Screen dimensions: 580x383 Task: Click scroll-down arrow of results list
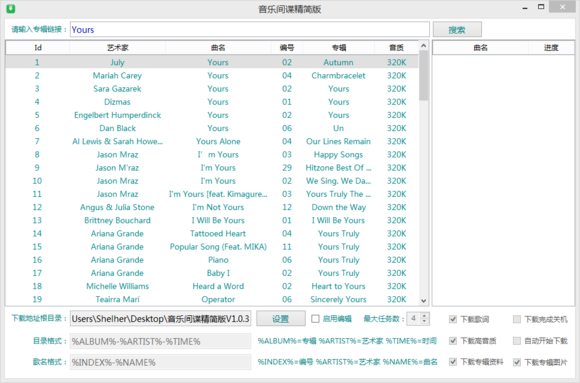coord(424,301)
